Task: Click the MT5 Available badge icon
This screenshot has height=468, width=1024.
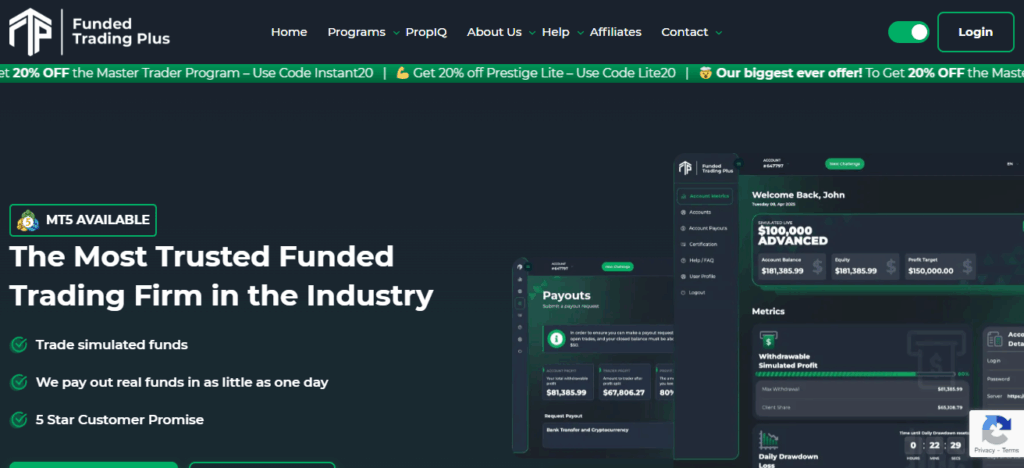Action: pos(29,220)
